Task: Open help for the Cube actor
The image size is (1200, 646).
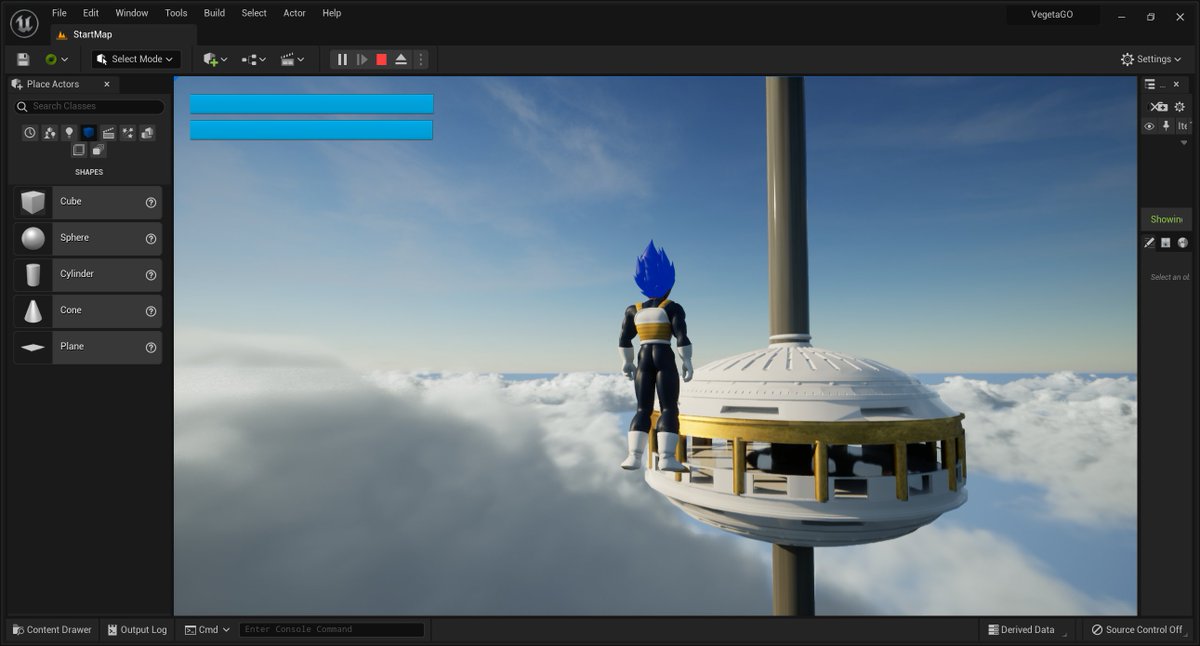Action: [151, 202]
